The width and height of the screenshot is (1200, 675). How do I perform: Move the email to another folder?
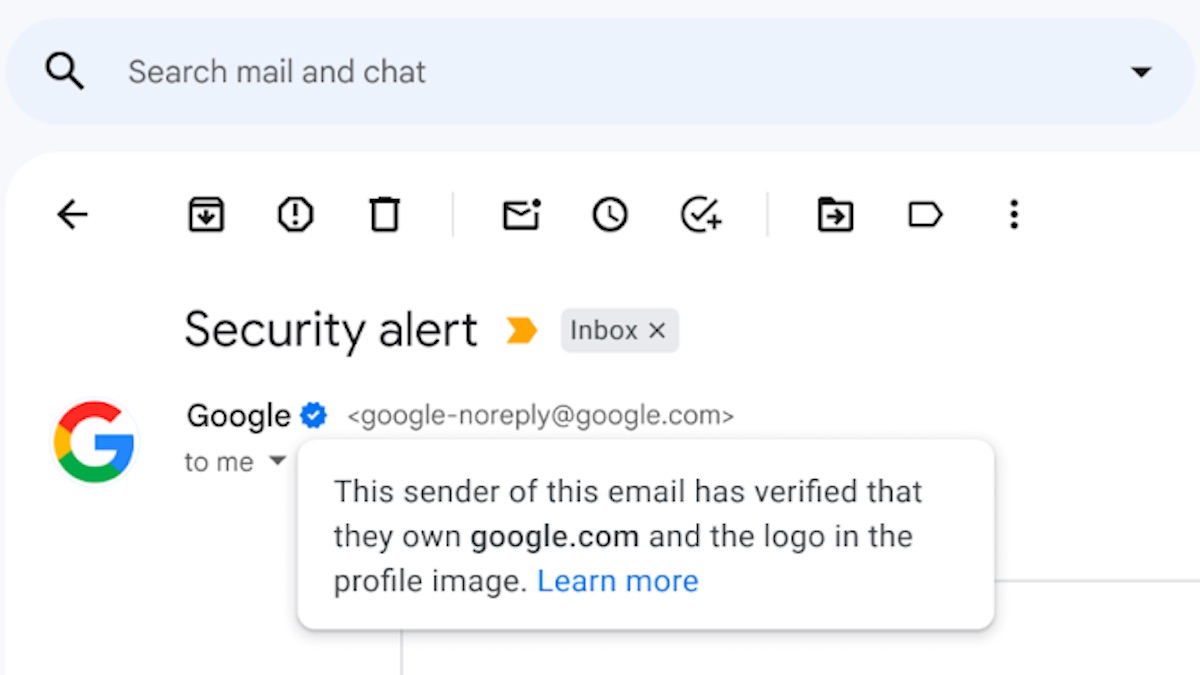coord(834,214)
